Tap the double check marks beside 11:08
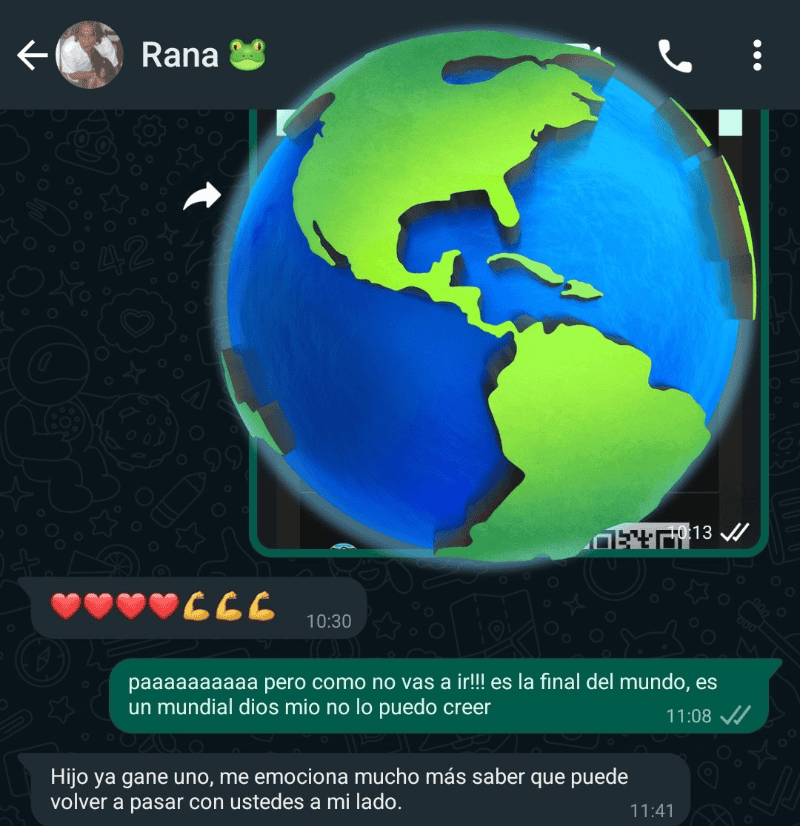This screenshot has width=800, height=826. (x=735, y=716)
